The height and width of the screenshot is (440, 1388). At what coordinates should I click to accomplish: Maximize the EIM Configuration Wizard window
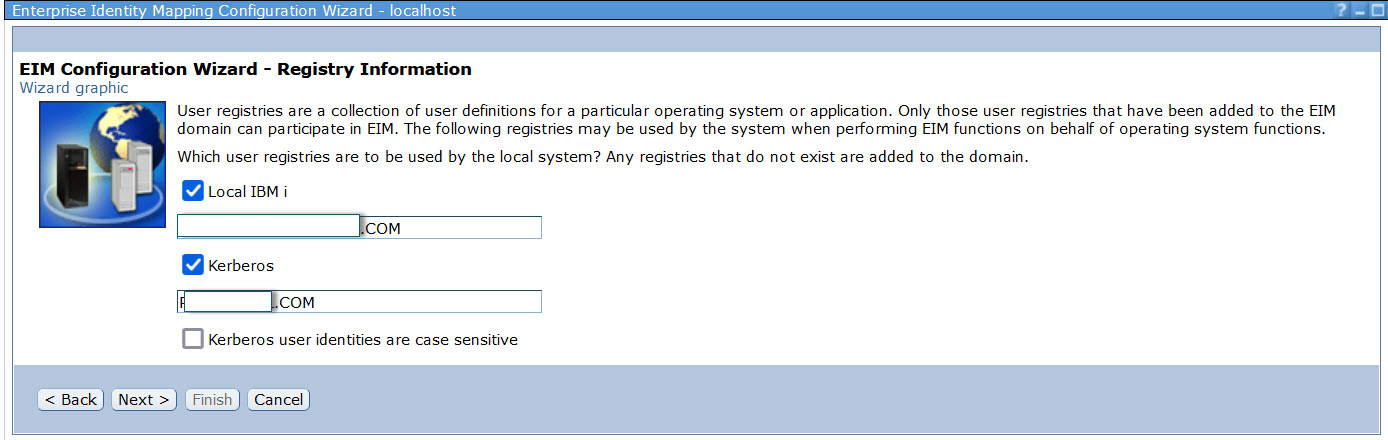(1377, 9)
